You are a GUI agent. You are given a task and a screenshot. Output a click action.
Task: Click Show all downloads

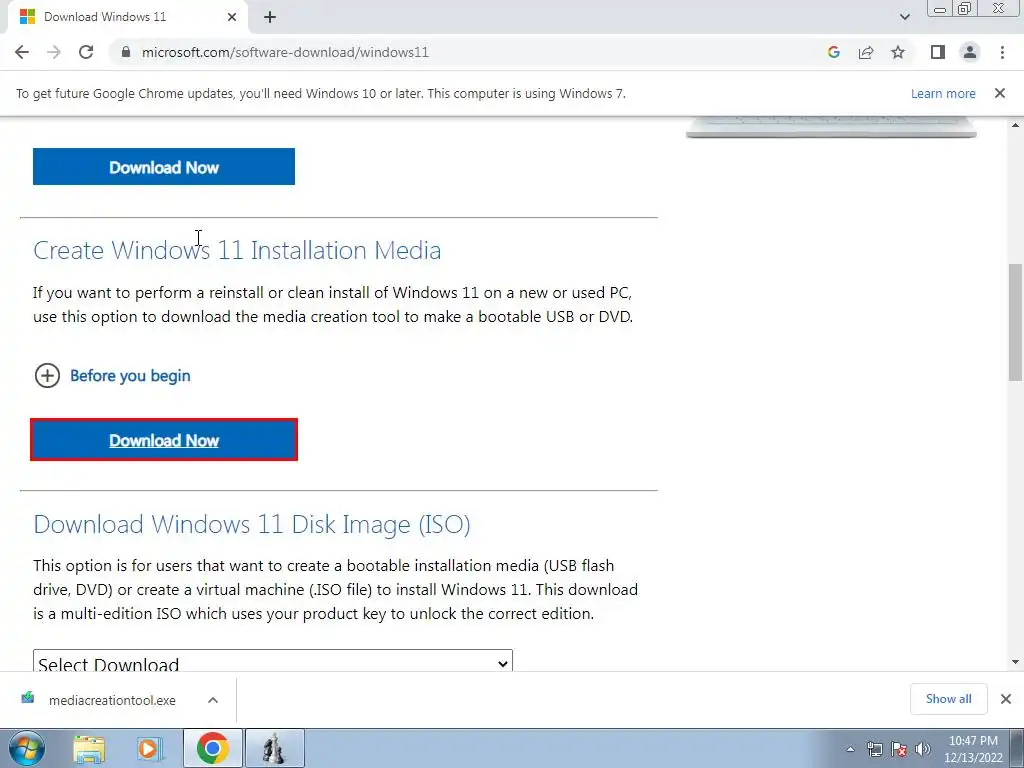click(x=948, y=699)
